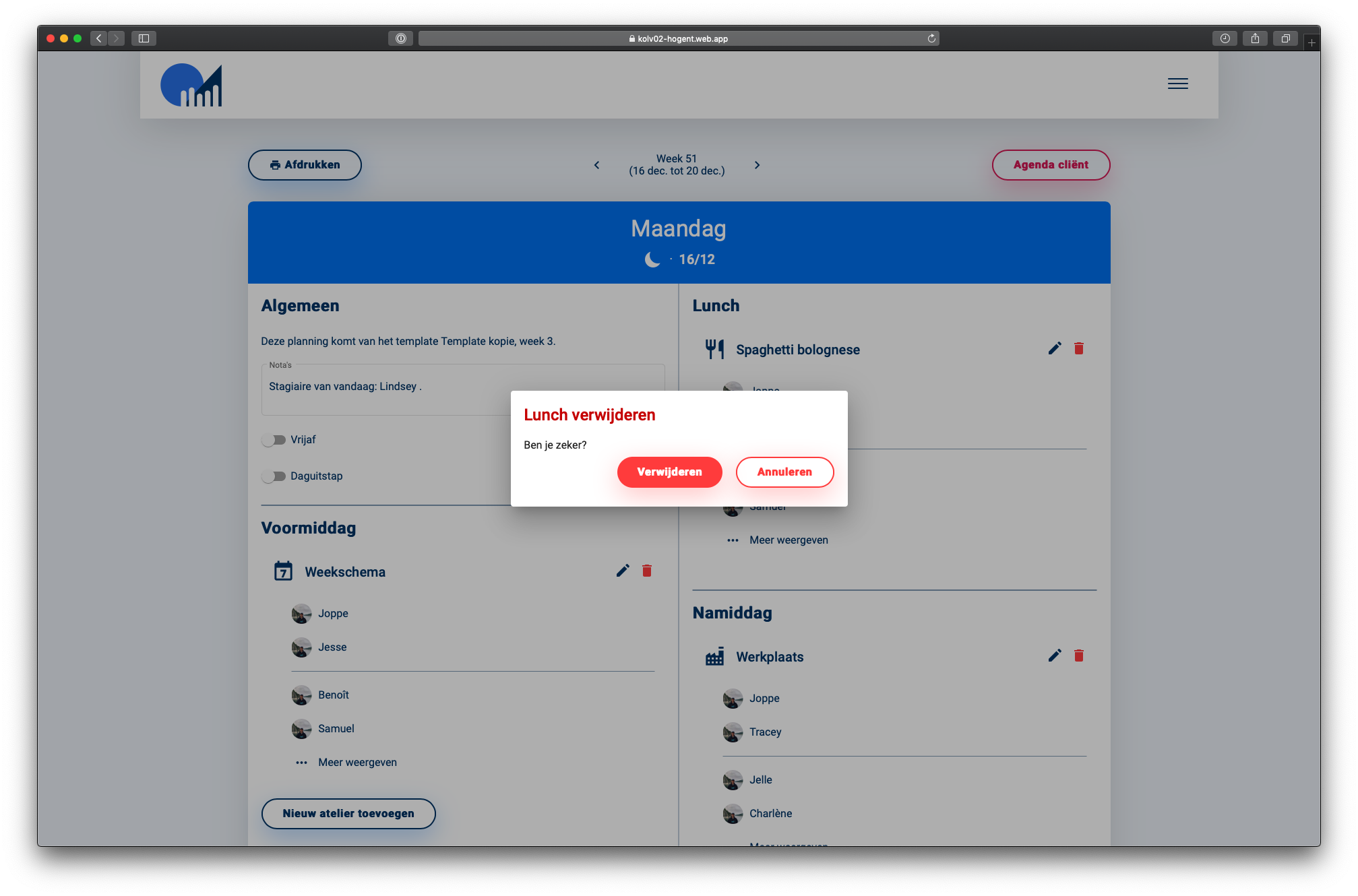The width and height of the screenshot is (1358, 896).
Task: Click the Afdrukken print button
Action: (305, 165)
